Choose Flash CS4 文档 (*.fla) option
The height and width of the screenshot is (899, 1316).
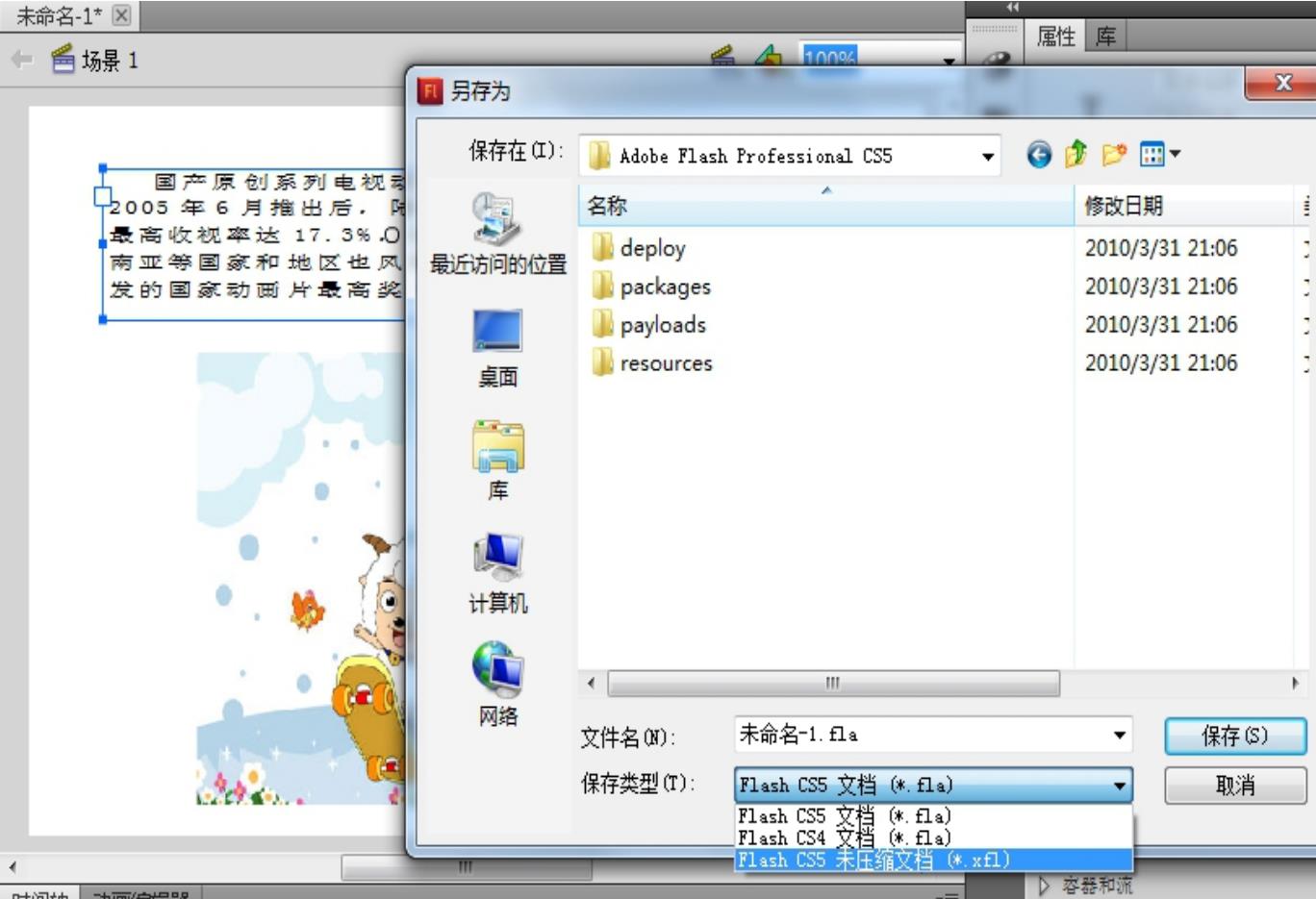[x=933, y=837]
